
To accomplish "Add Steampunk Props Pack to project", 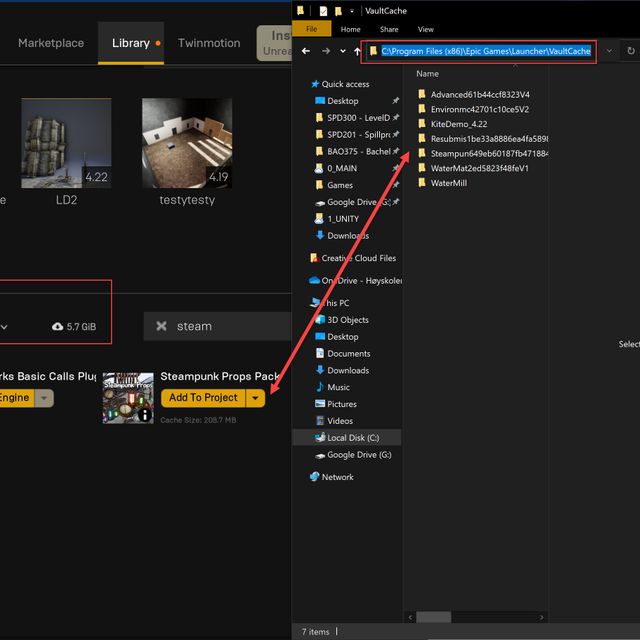I will click(203, 398).
